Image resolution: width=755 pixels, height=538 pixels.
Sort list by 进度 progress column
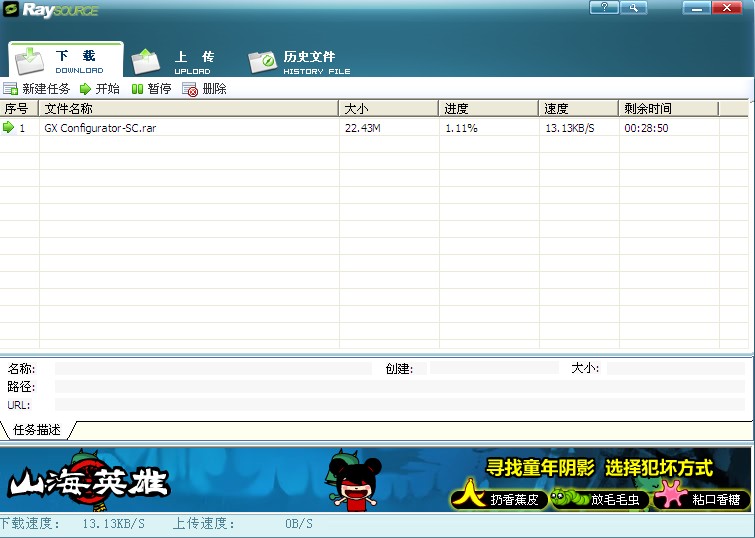[x=488, y=108]
